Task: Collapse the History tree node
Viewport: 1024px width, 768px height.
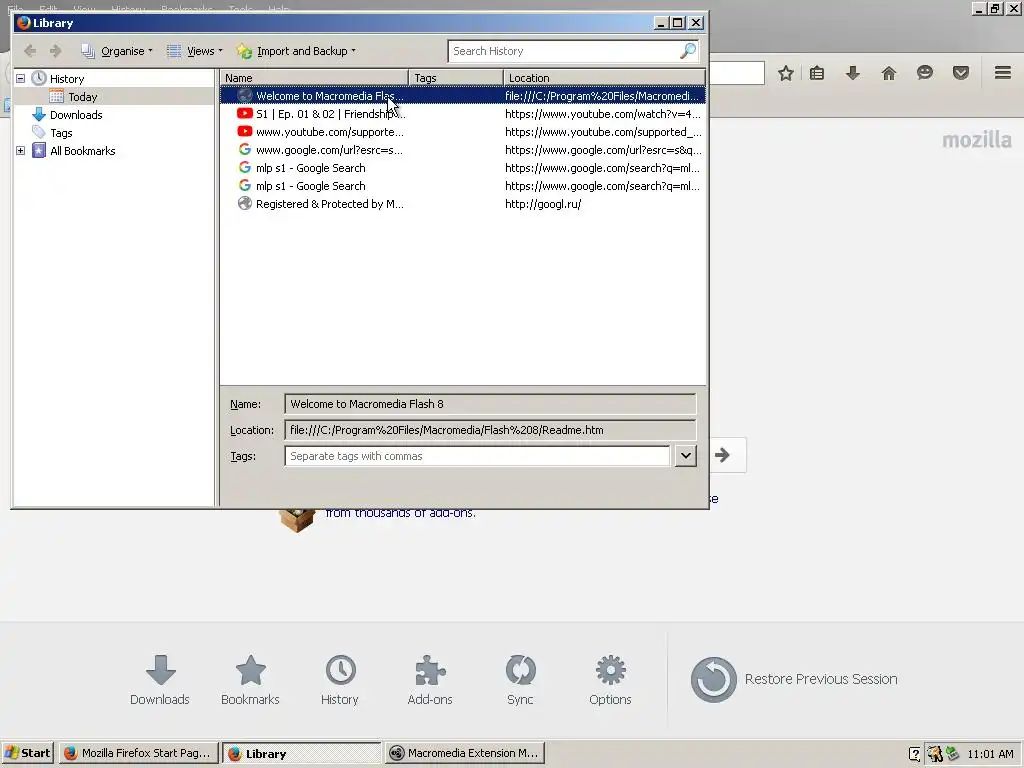Action: (20, 78)
